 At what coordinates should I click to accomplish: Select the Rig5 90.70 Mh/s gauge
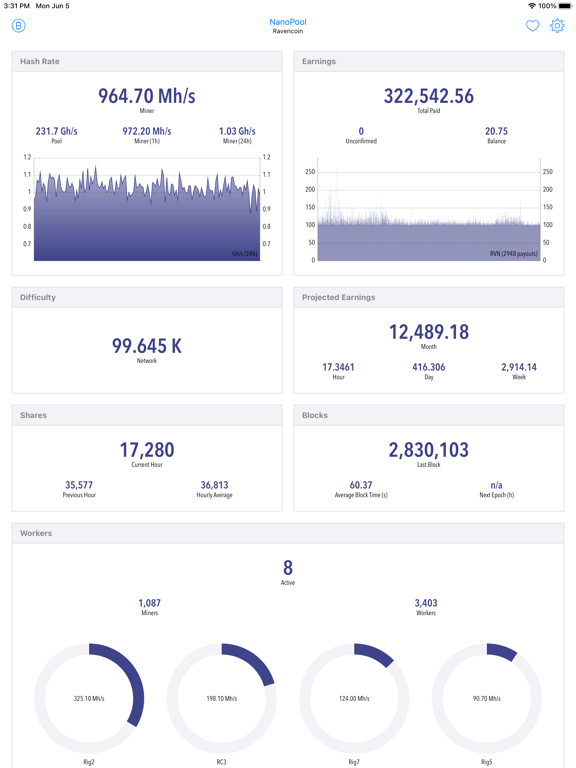(x=487, y=698)
